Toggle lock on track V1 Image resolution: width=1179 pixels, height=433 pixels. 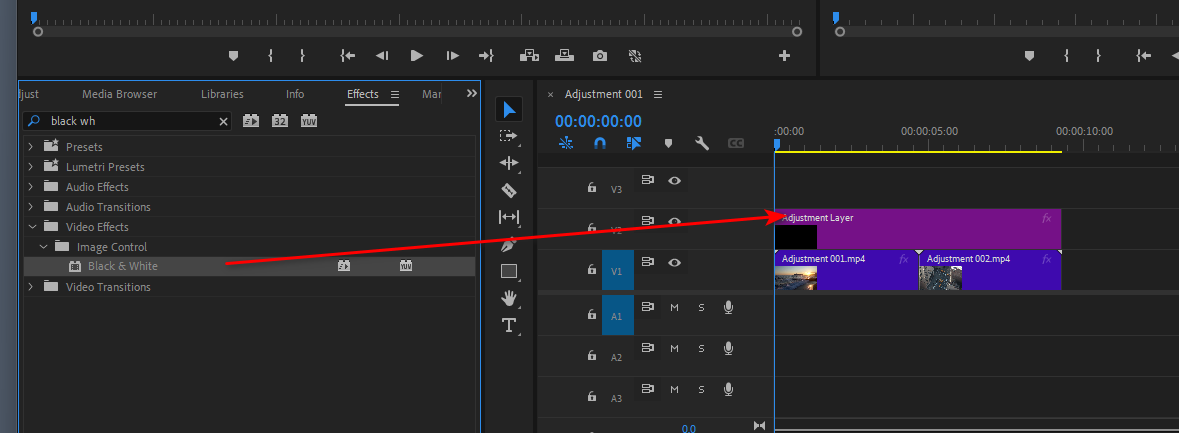[x=591, y=271]
